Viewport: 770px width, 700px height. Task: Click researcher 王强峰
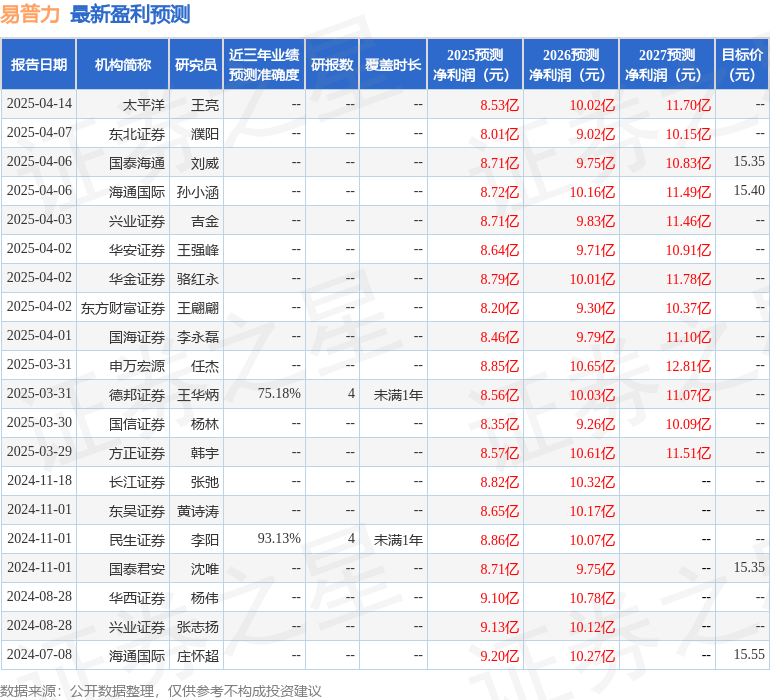click(198, 250)
